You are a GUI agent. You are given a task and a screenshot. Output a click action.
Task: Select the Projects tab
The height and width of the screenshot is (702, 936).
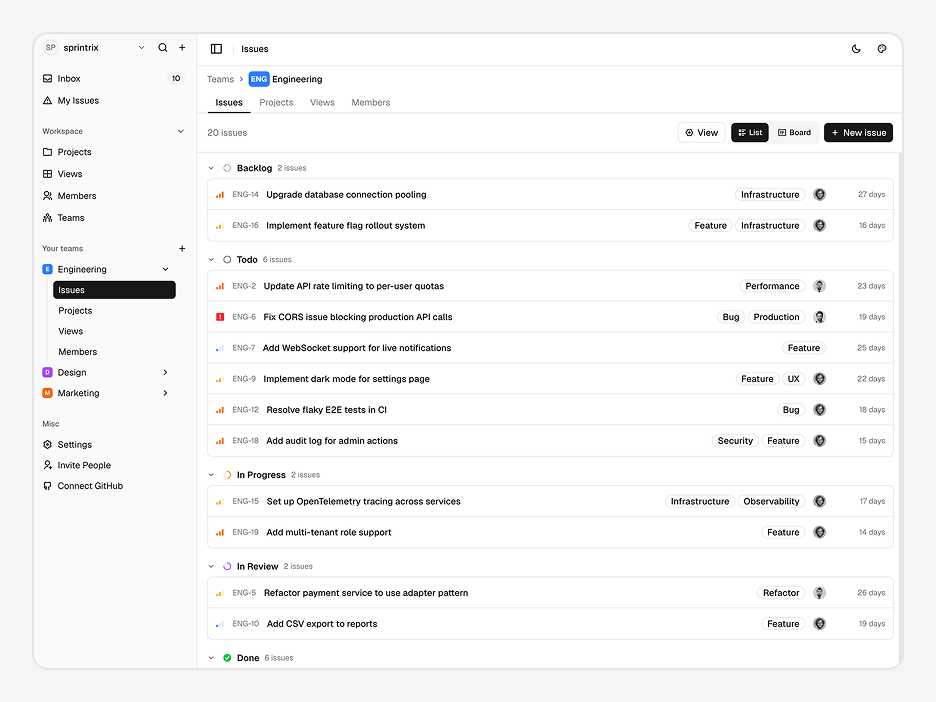(276, 103)
